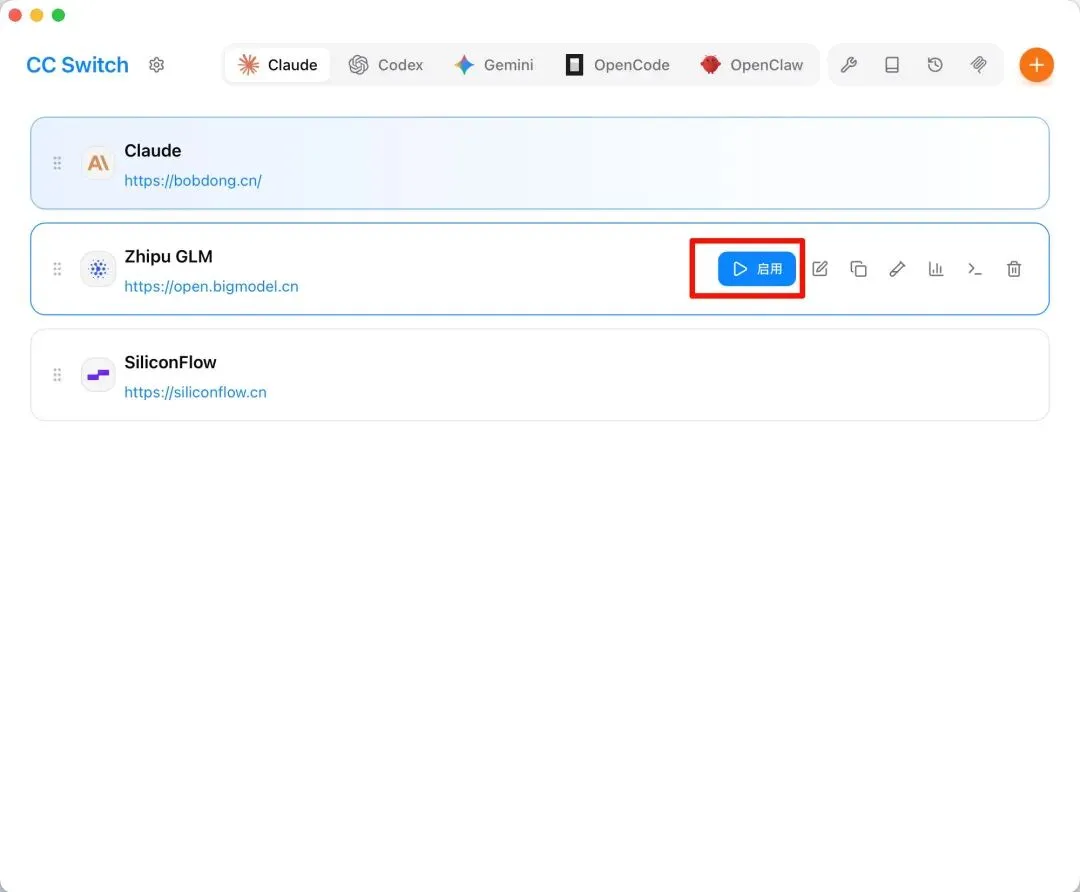Viewport: 1080px width, 892px height.
Task: Open the history clock icon in toolbar
Action: tap(935, 65)
